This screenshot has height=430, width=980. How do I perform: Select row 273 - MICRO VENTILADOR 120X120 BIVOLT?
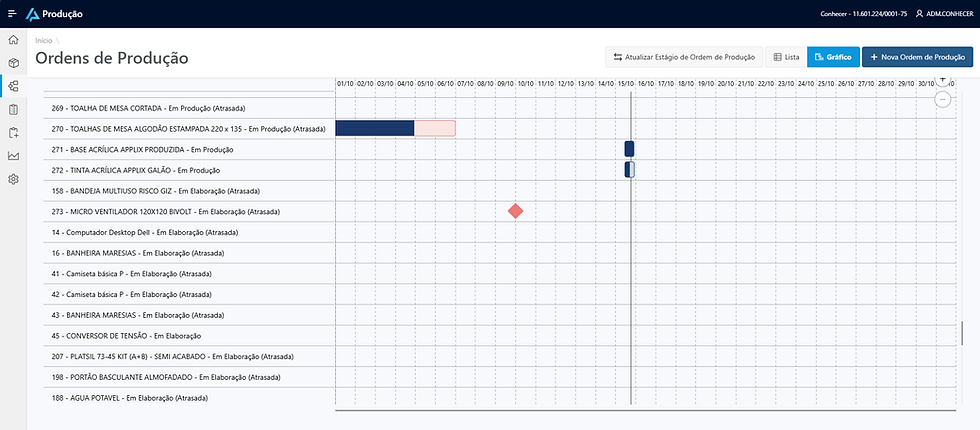pyautogui.click(x=188, y=212)
